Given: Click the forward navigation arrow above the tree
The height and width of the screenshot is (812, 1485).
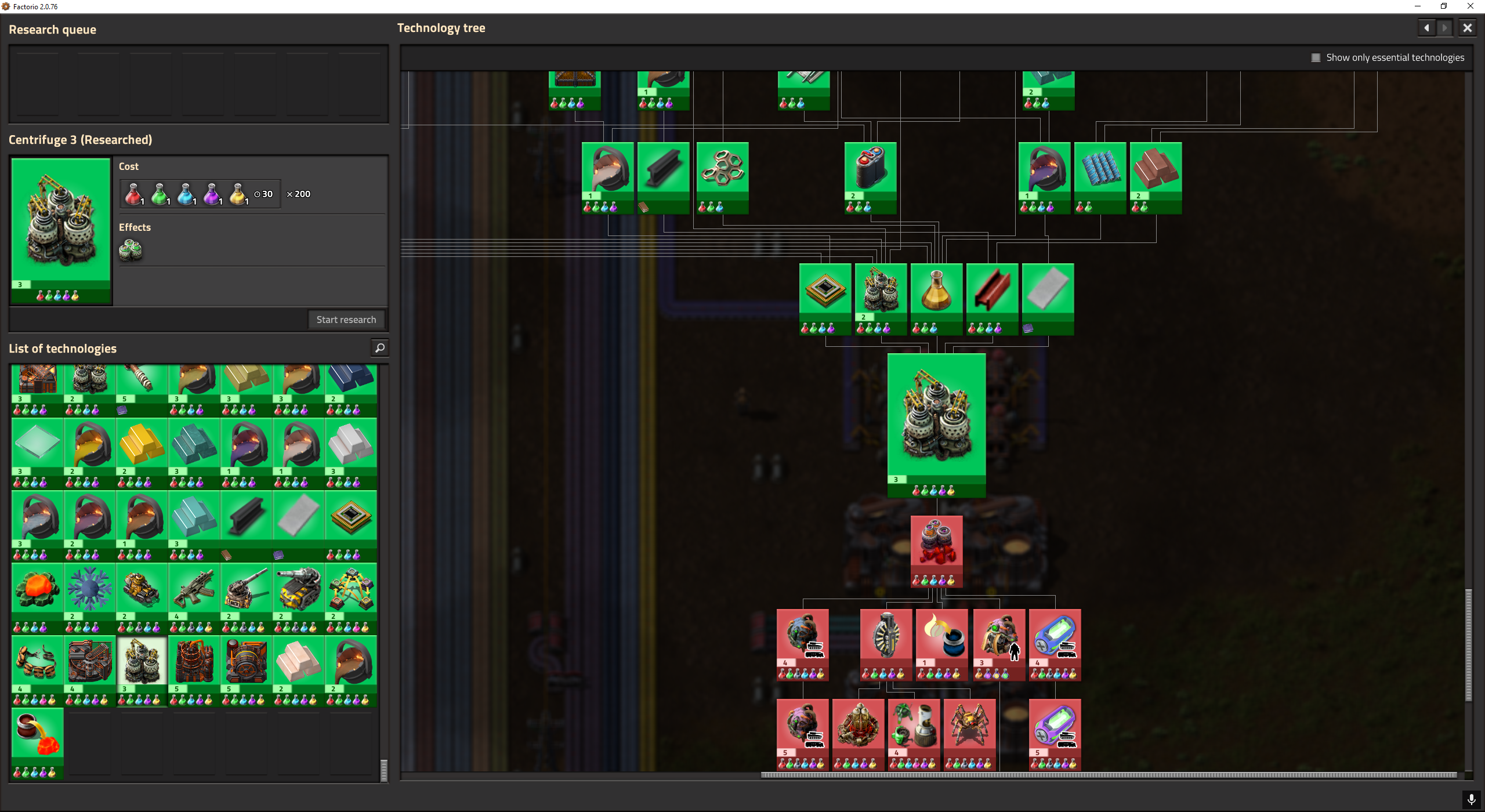Looking at the screenshot, I should tap(1444, 27).
